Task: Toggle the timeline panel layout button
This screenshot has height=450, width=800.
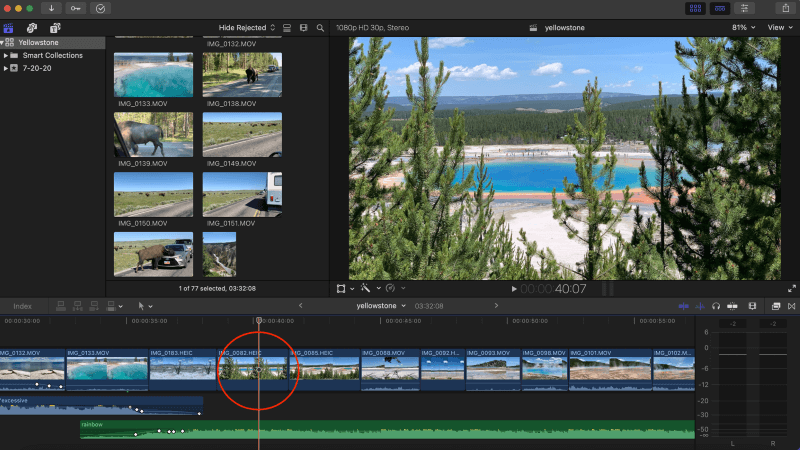Action: [x=720, y=8]
